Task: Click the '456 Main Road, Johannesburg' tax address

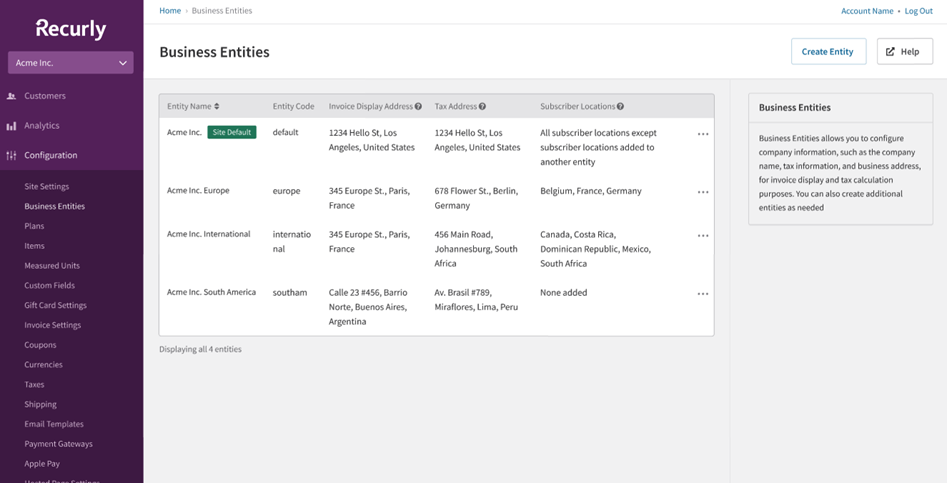Action: (476, 249)
